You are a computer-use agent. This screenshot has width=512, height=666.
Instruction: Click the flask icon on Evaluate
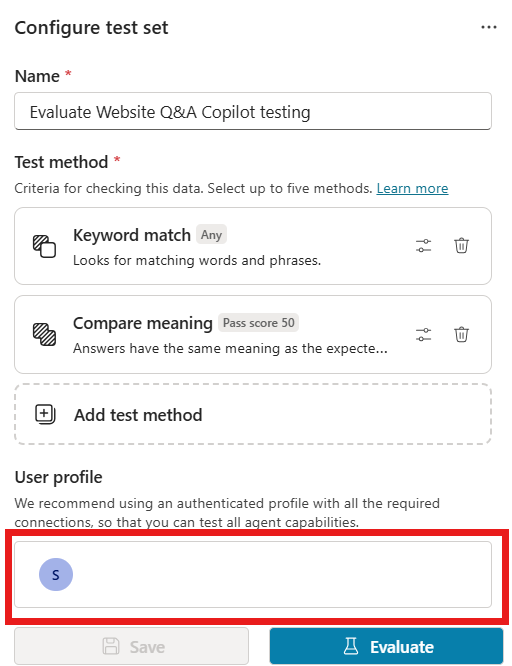pos(351,646)
